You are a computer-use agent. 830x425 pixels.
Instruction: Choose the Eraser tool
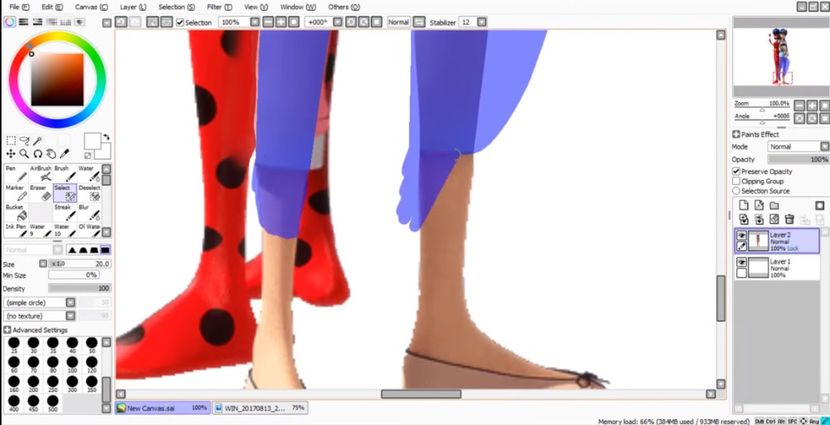[39, 193]
